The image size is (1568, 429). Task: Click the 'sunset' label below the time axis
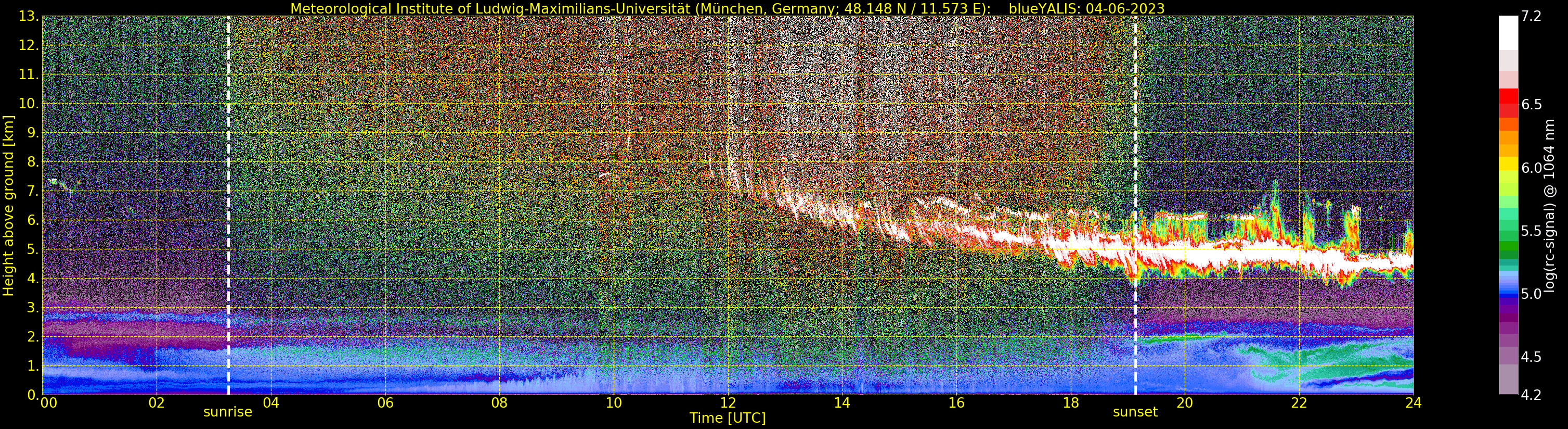[1135, 412]
